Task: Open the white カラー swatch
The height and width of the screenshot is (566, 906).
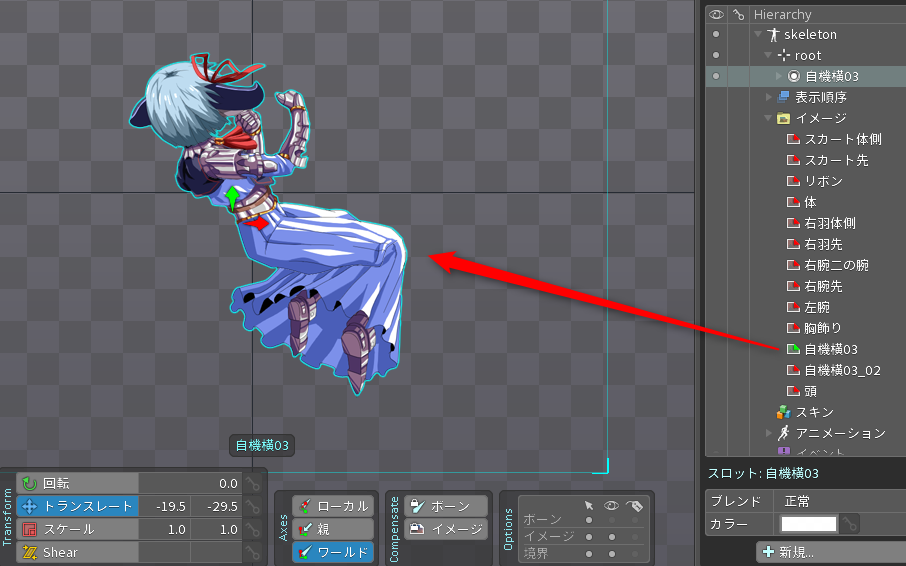Action: [x=808, y=524]
